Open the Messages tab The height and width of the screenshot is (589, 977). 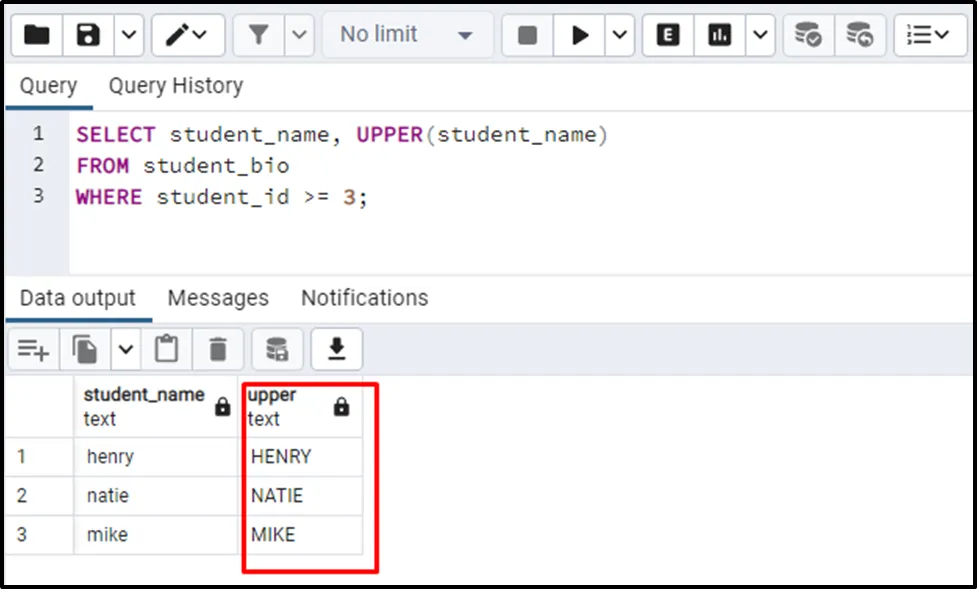click(218, 298)
